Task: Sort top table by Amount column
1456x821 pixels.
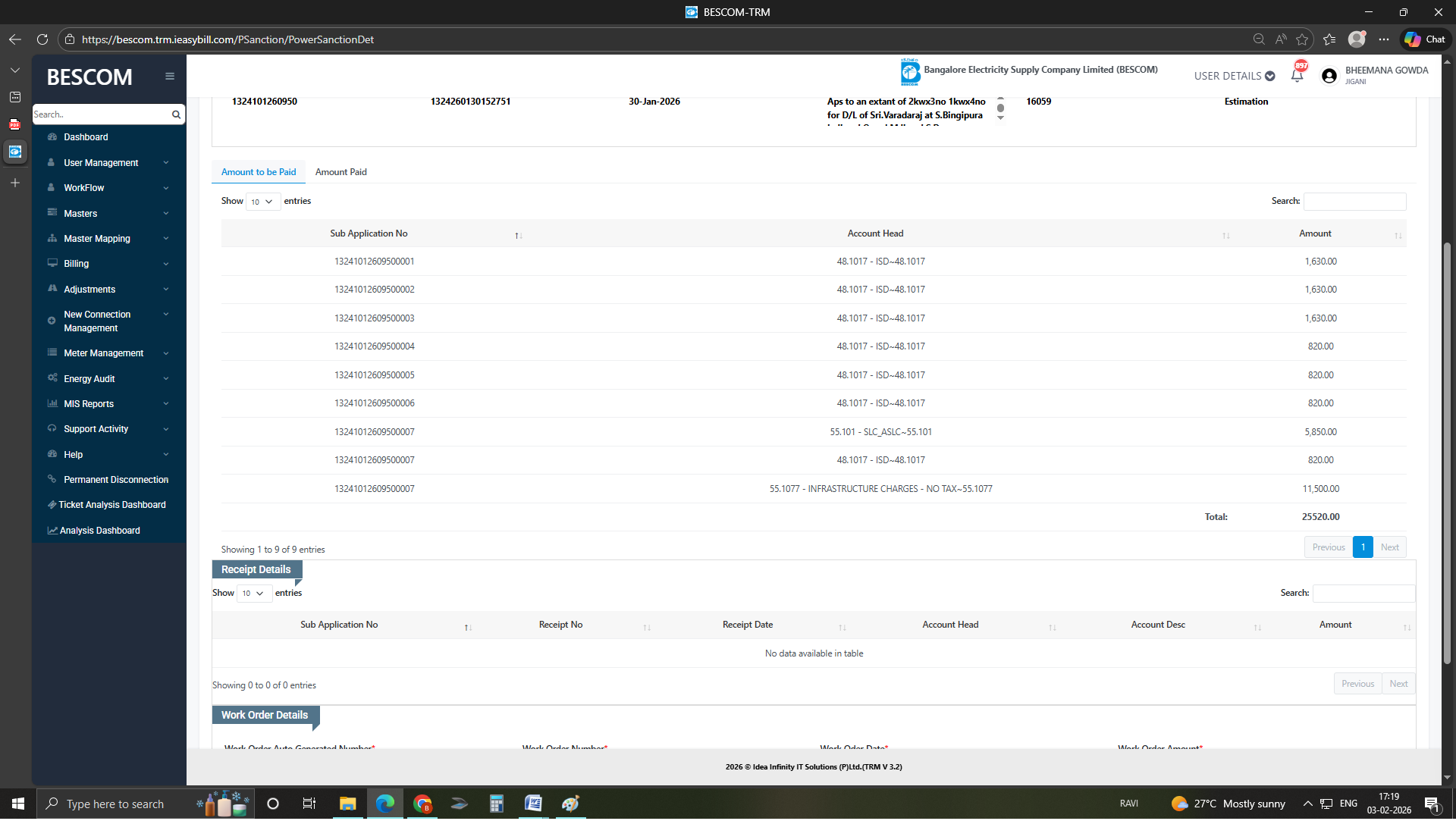Action: 1315,234
